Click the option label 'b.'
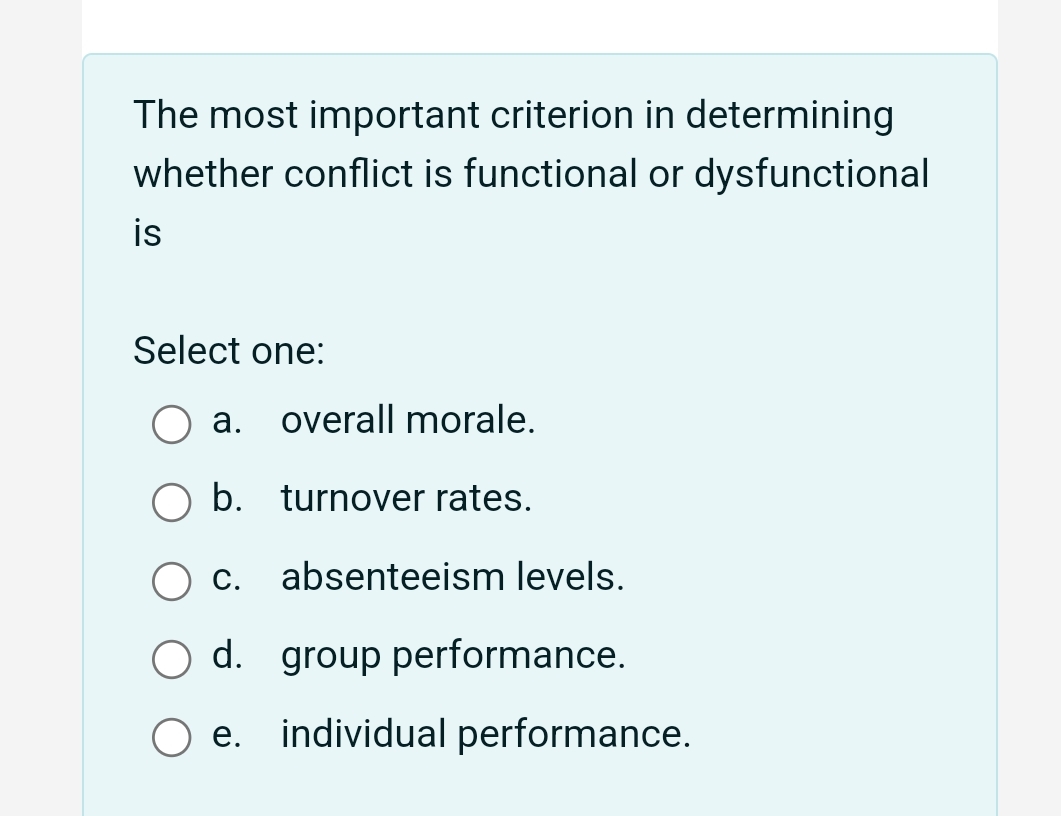This screenshot has height=816, width=1061. click(227, 499)
